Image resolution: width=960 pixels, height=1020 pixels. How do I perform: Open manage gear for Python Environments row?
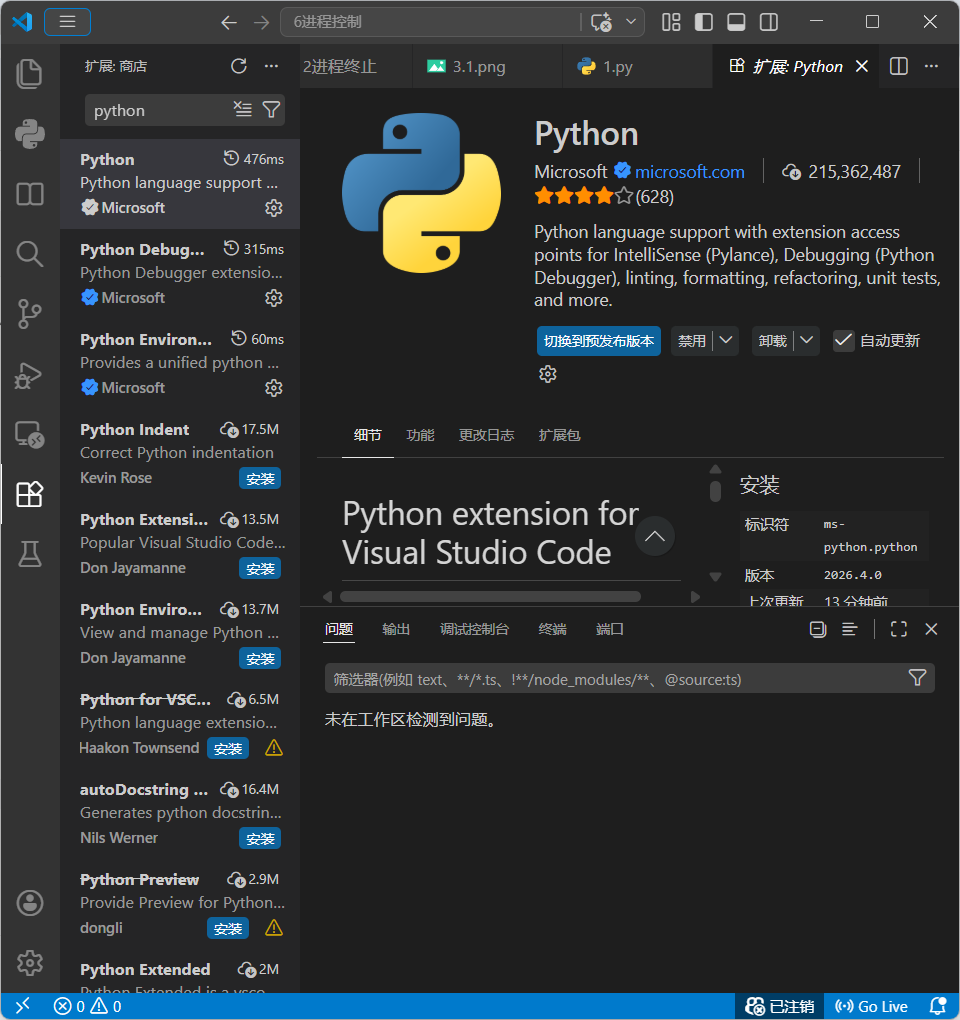click(274, 388)
